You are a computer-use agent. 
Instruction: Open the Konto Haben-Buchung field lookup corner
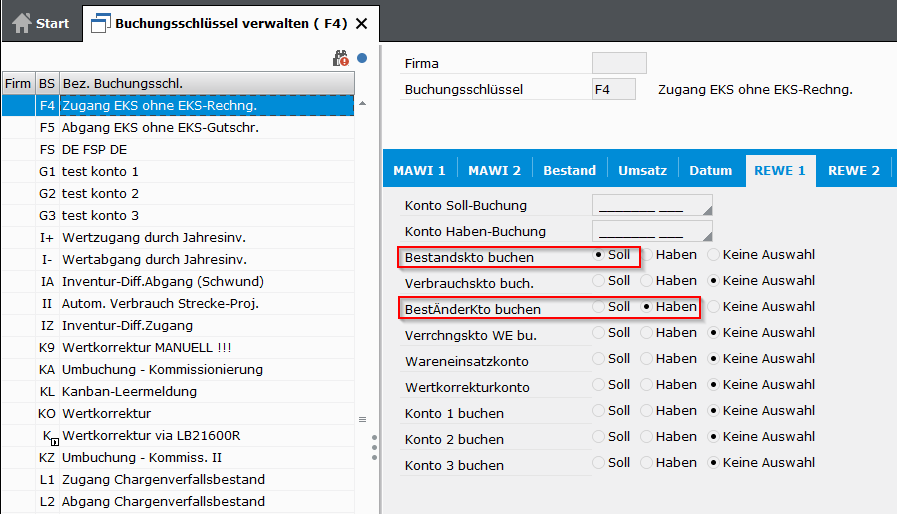(707, 236)
